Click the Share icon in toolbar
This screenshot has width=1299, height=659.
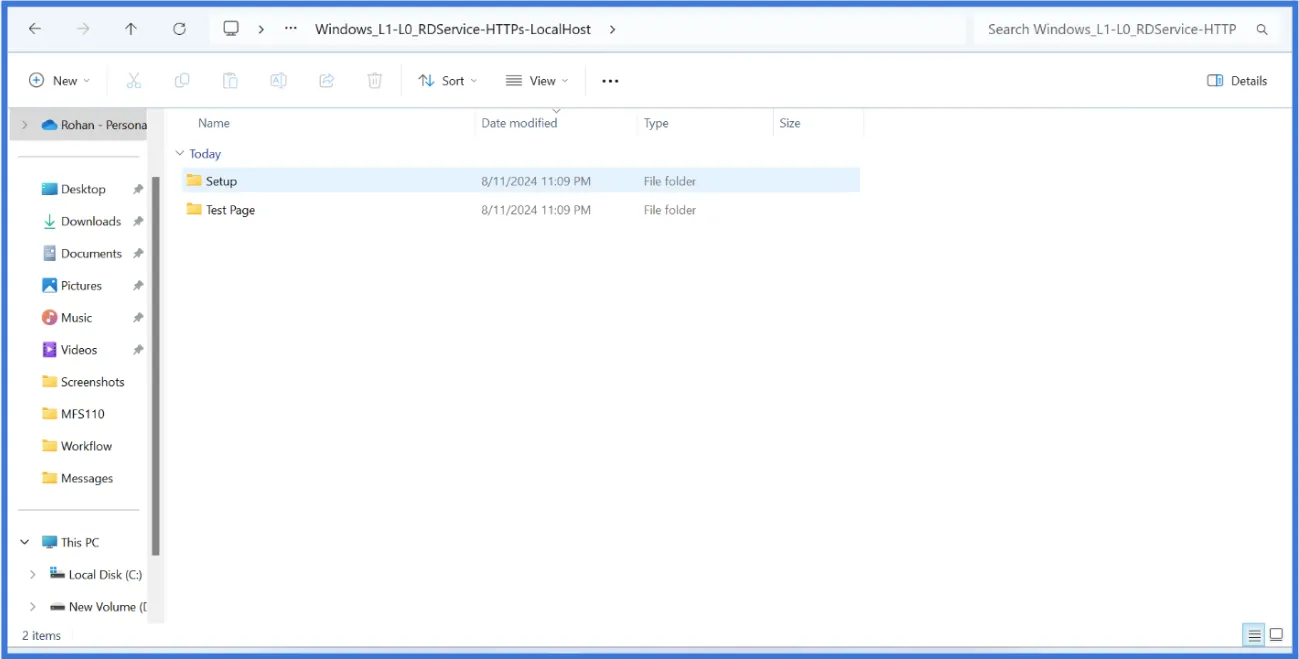(x=327, y=81)
